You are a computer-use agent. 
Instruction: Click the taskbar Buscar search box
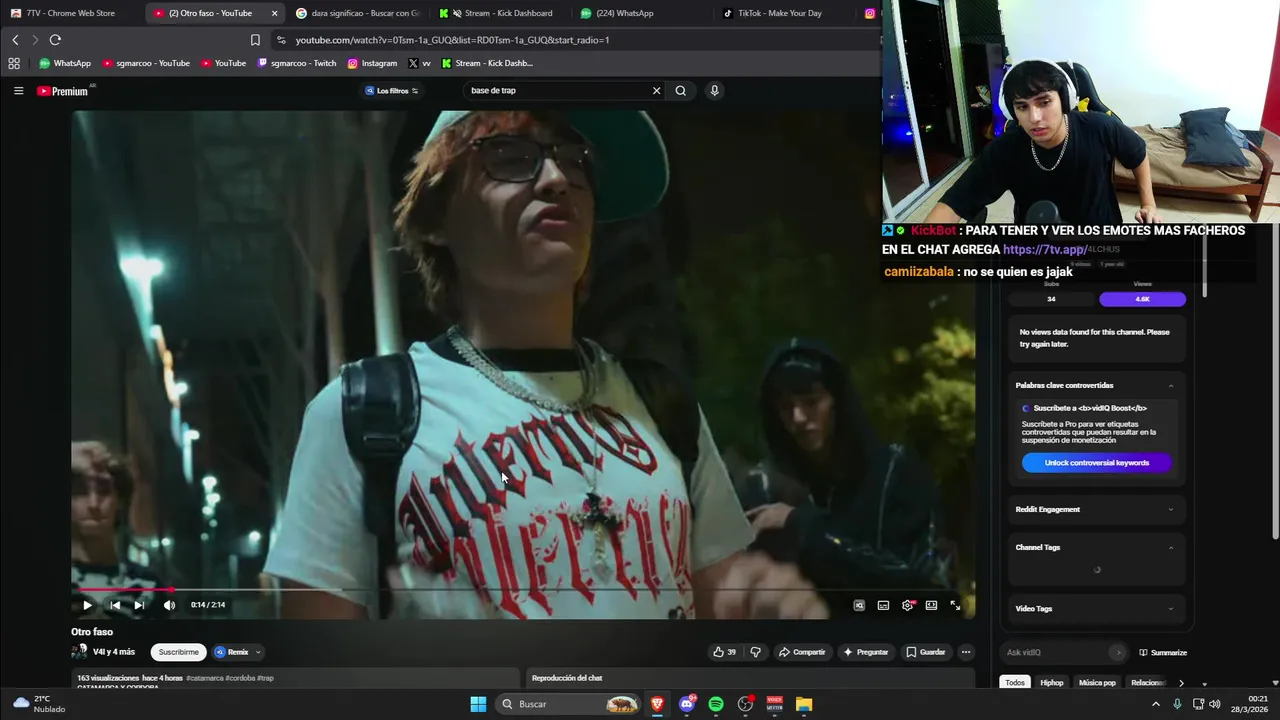click(x=567, y=704)
